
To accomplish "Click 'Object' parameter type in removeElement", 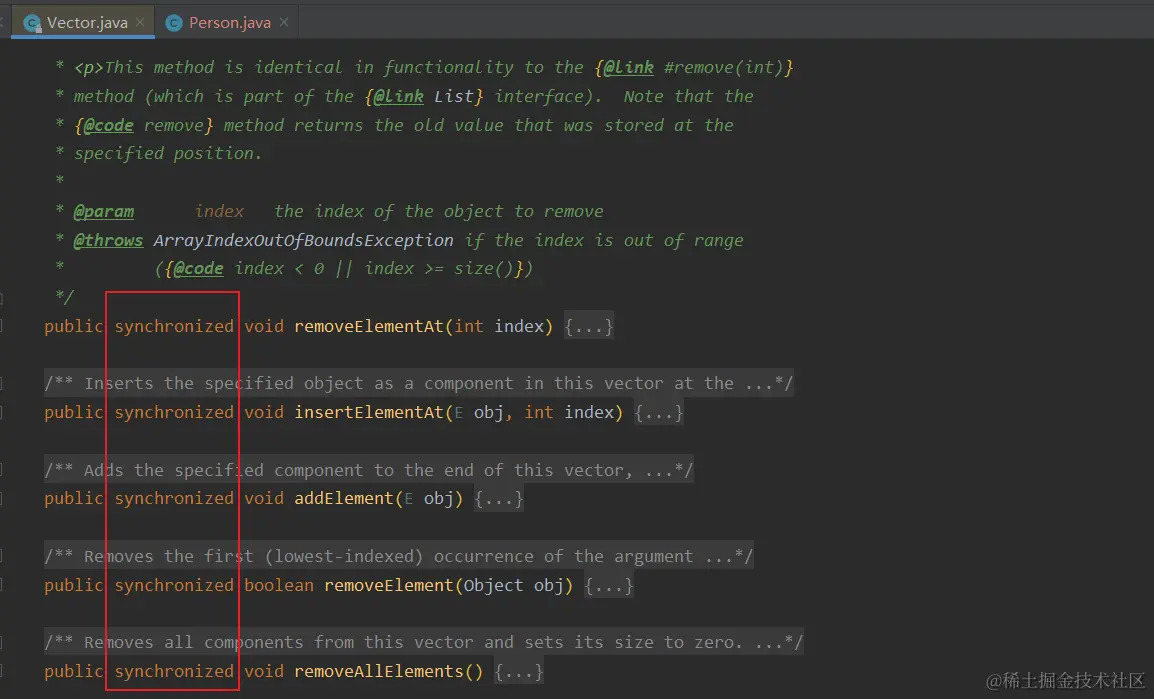I will coord(494,586).
